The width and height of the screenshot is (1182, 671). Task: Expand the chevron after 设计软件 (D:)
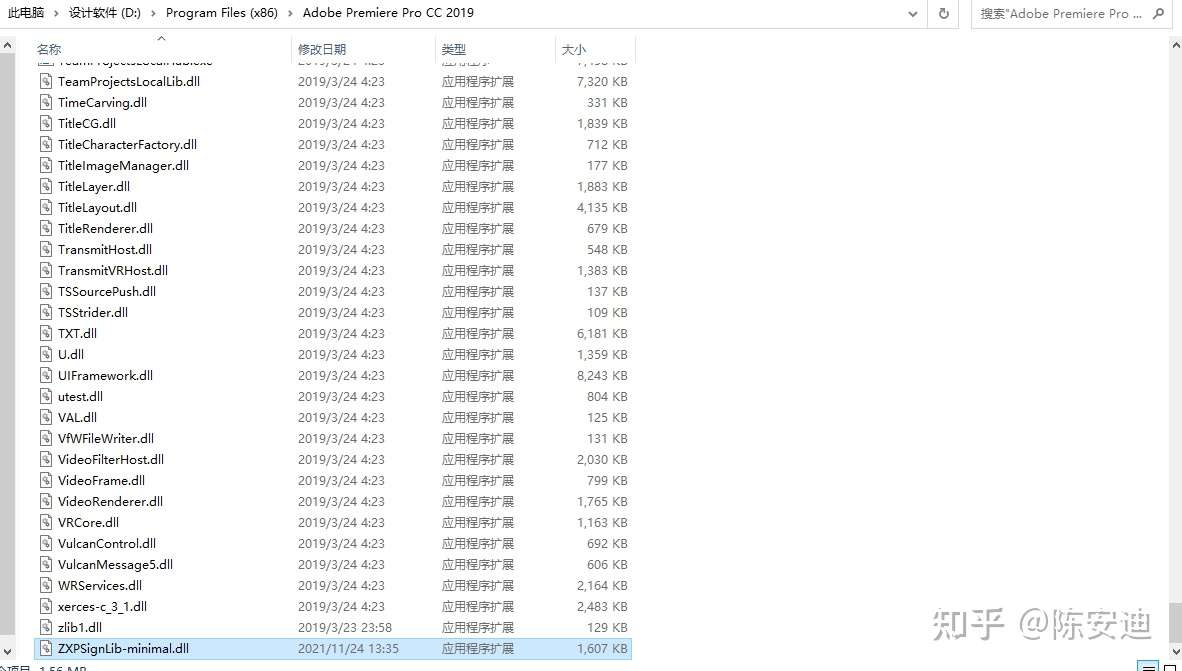154,14
